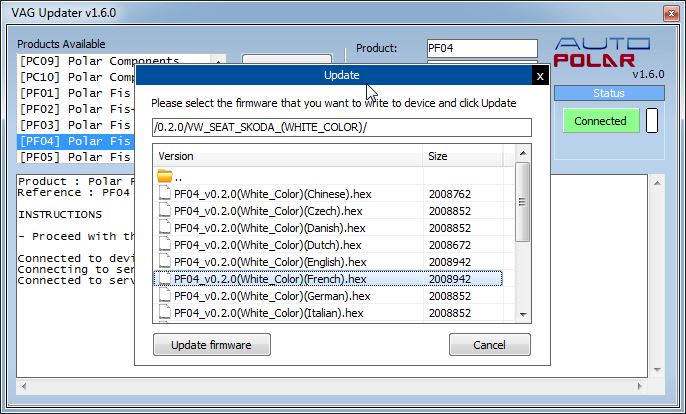This screenshot has height=414, width=686.
Task: Select PF04_v0.2.0(White_Color)(English).hex file name
Action: (270, 262)
